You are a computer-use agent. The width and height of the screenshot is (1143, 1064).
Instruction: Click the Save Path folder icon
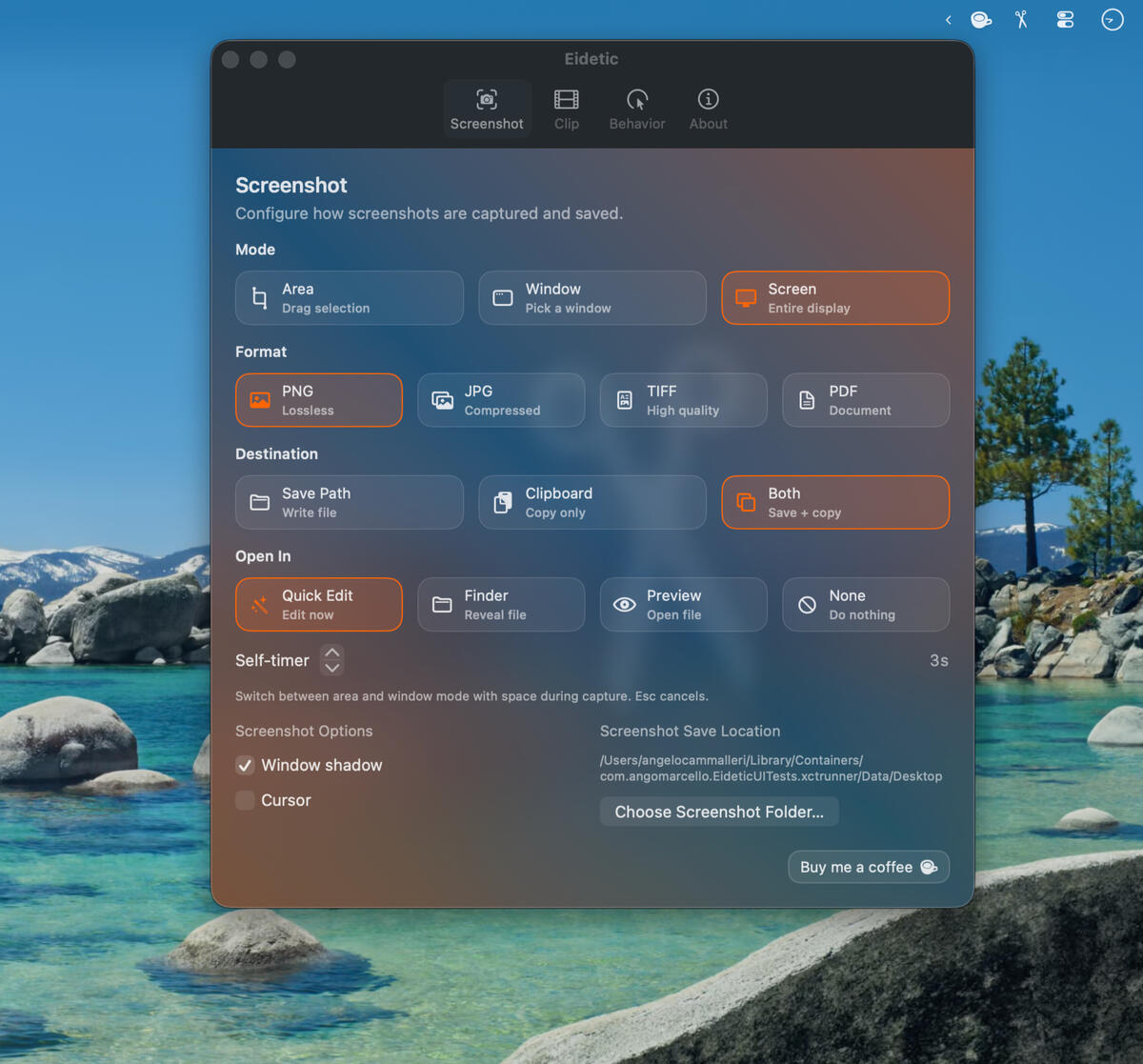click(259, 502)
